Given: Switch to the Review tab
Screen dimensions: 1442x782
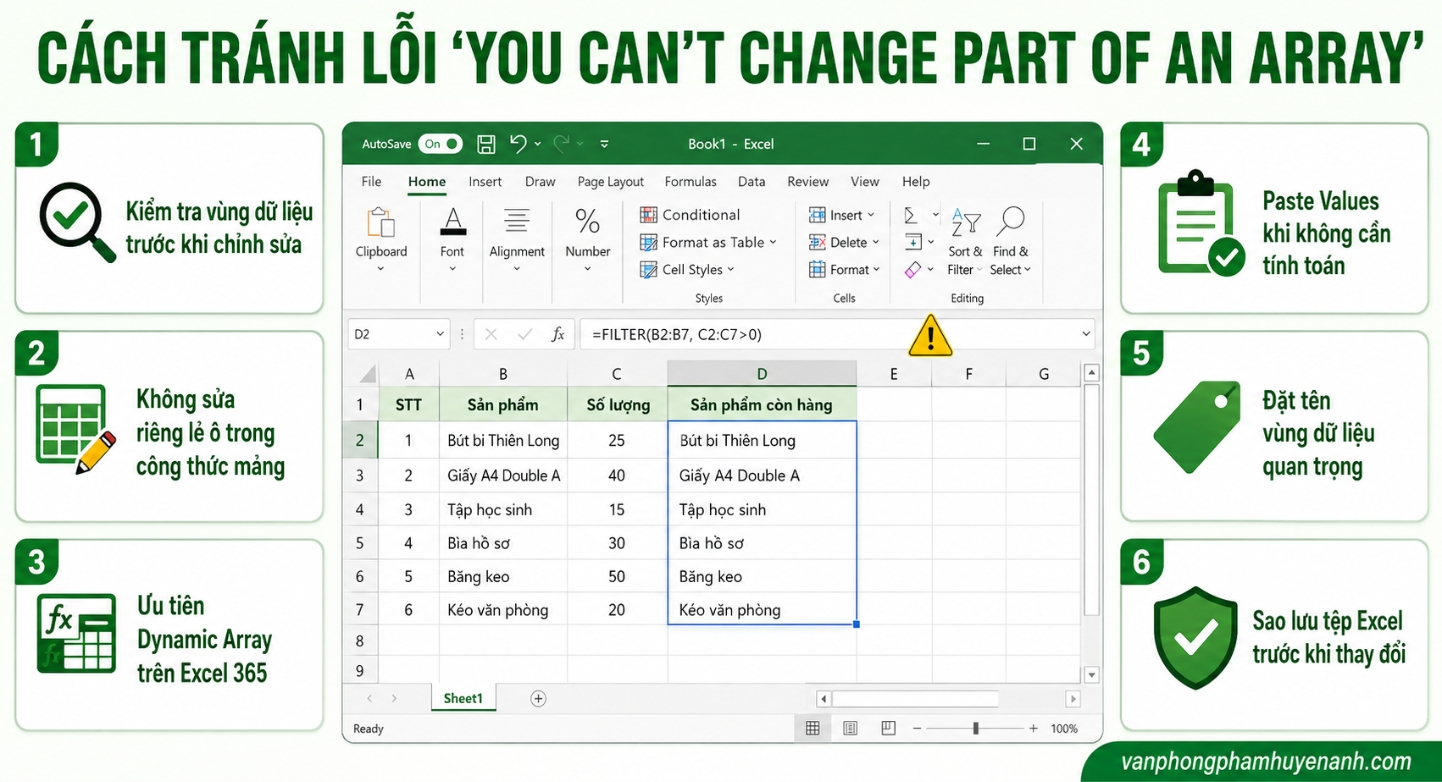Looking at the screenshot, I should 808,182.
